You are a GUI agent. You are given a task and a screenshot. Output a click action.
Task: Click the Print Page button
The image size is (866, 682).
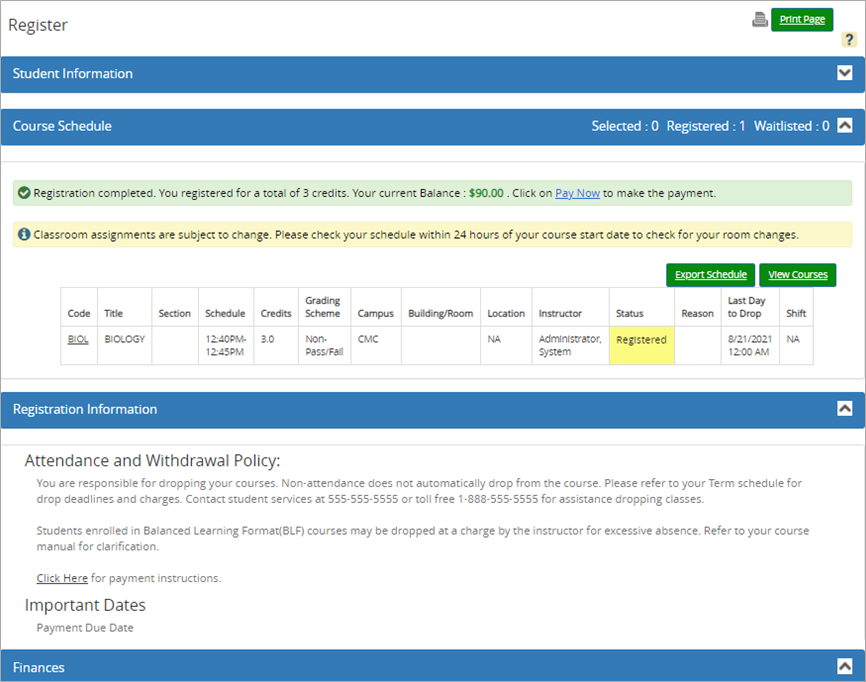click(x=802, y=19)
